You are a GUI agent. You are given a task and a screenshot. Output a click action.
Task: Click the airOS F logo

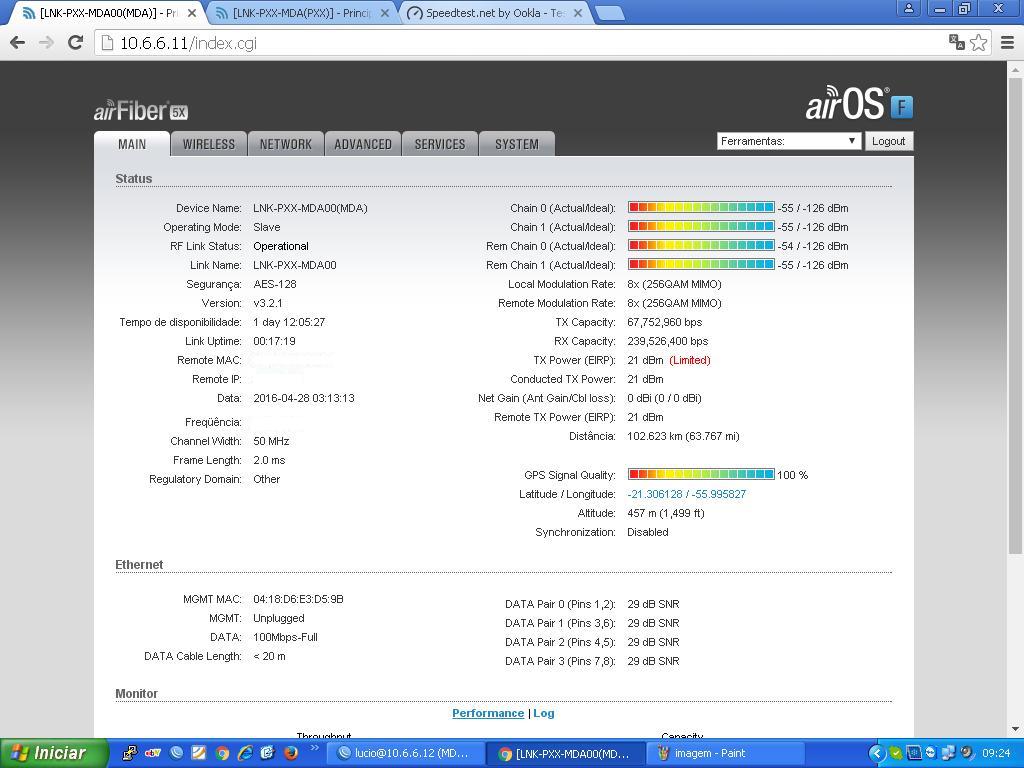coord(859,103)
